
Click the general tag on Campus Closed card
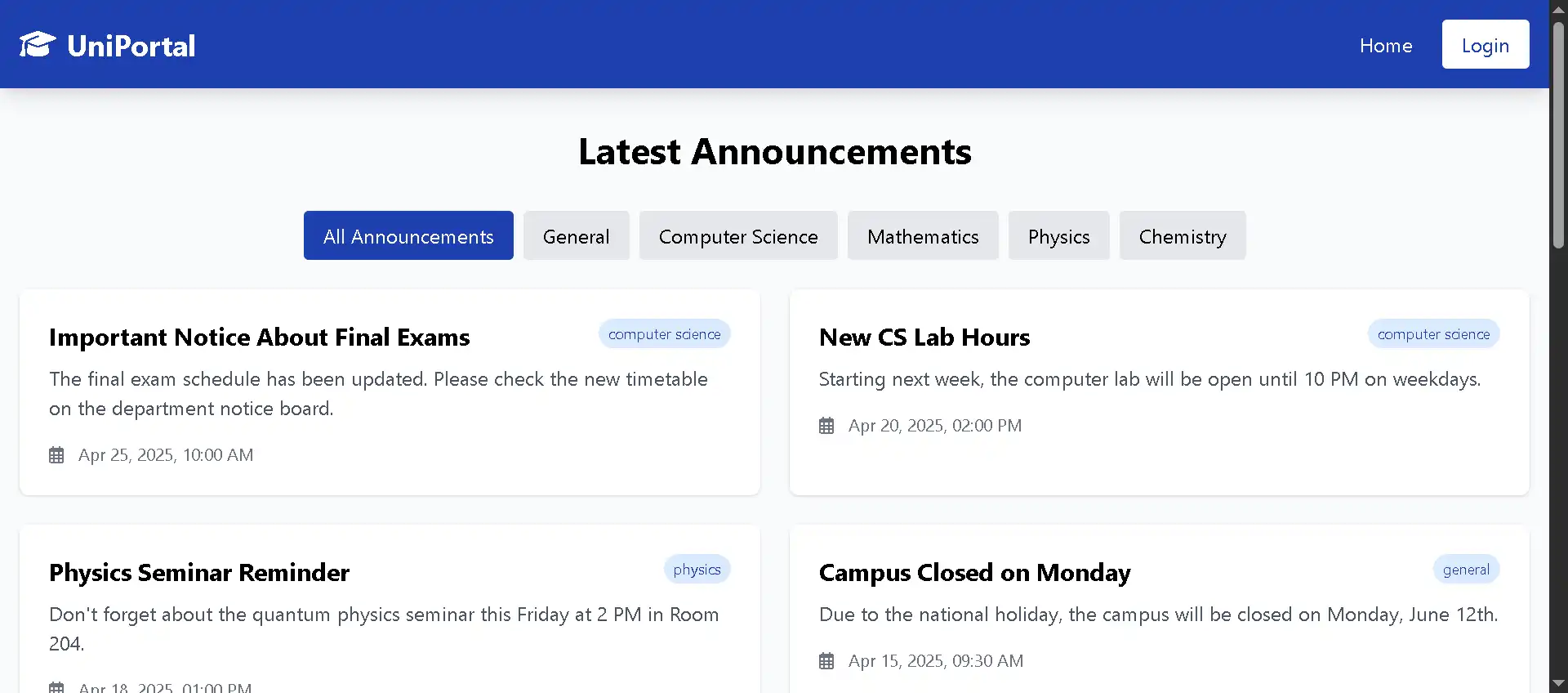(1465, 569)
